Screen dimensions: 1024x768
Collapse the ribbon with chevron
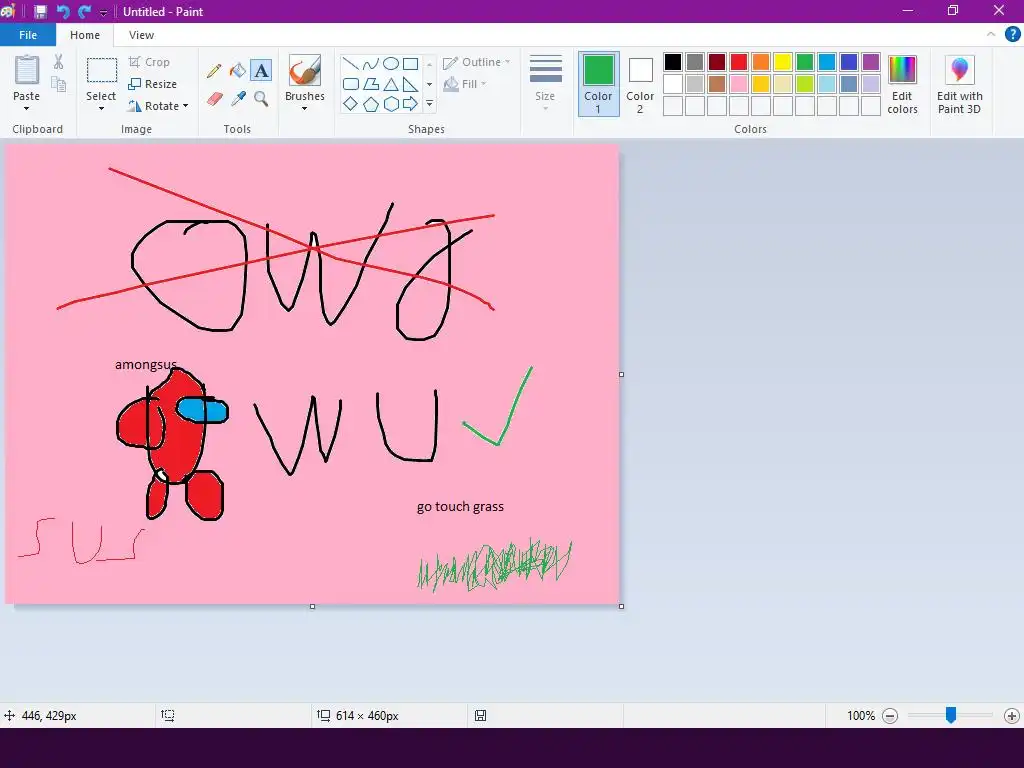tap(991, 35)
